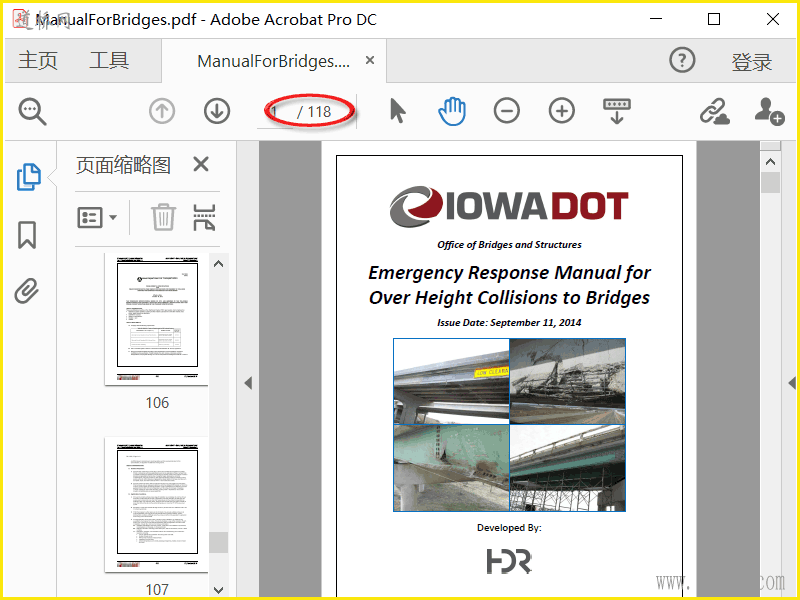The width and height of the screenshot is (800, 600).
Task: Open the page thumbnails panel icon
Action: [29, 177]
